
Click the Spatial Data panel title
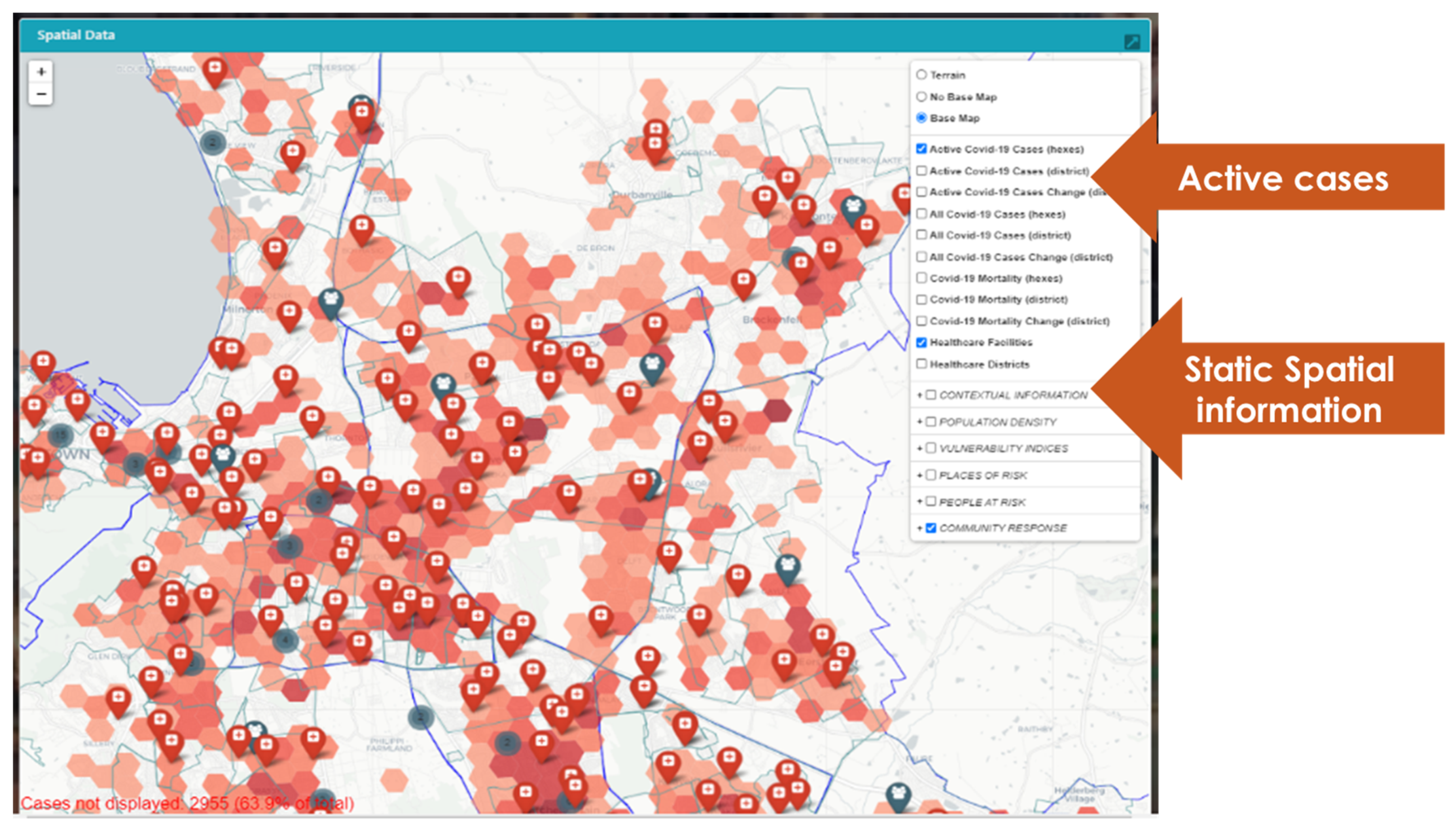pyautogui.click(x=76, y=35)
